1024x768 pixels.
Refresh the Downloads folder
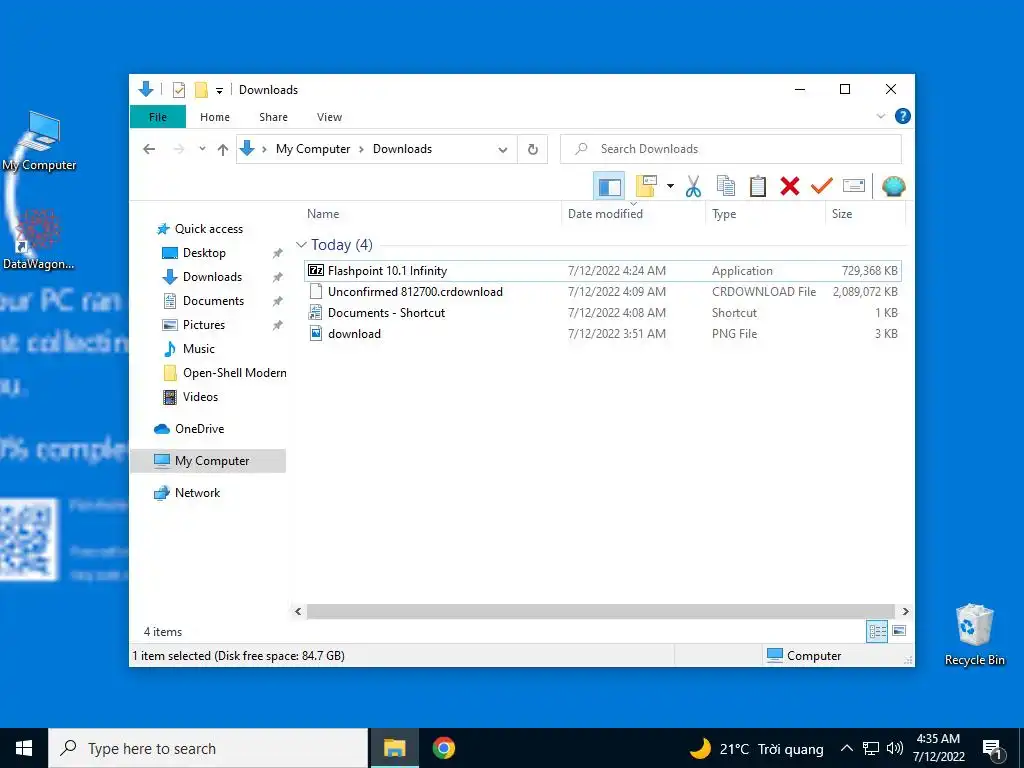coord(533,150)
